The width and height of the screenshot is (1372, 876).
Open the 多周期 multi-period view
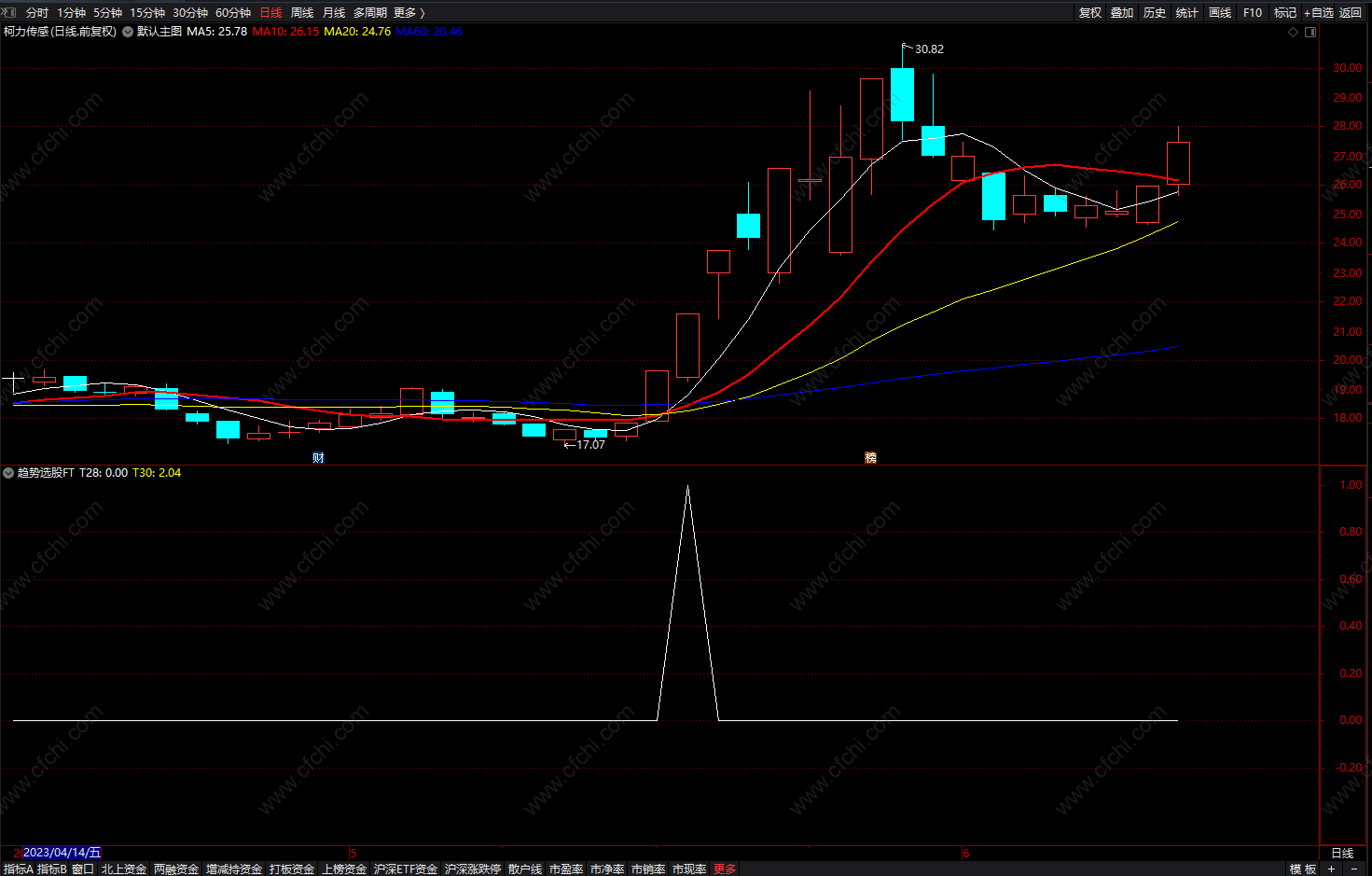pyautogui.click(x=370, y=12)
